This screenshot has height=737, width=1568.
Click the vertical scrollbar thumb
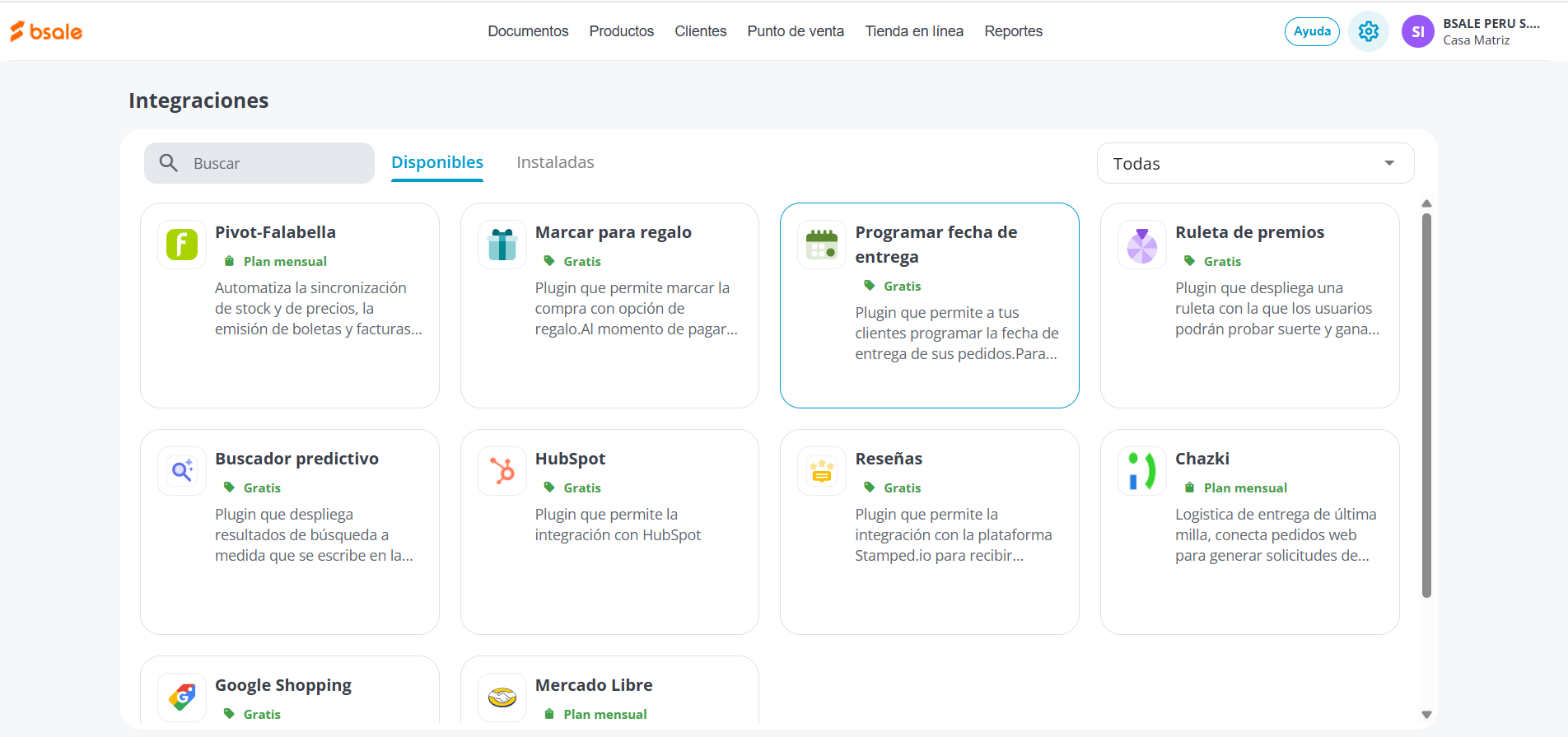pos(1426,405)
